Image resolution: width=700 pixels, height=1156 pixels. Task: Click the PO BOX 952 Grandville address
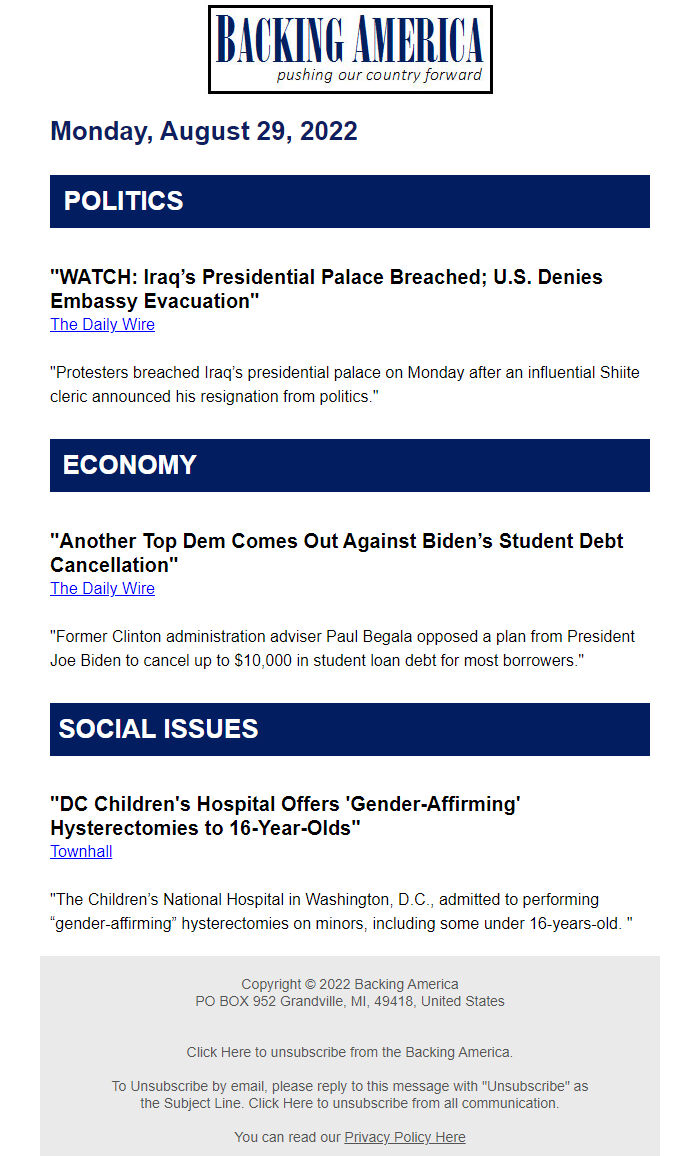click(350, 1001)
